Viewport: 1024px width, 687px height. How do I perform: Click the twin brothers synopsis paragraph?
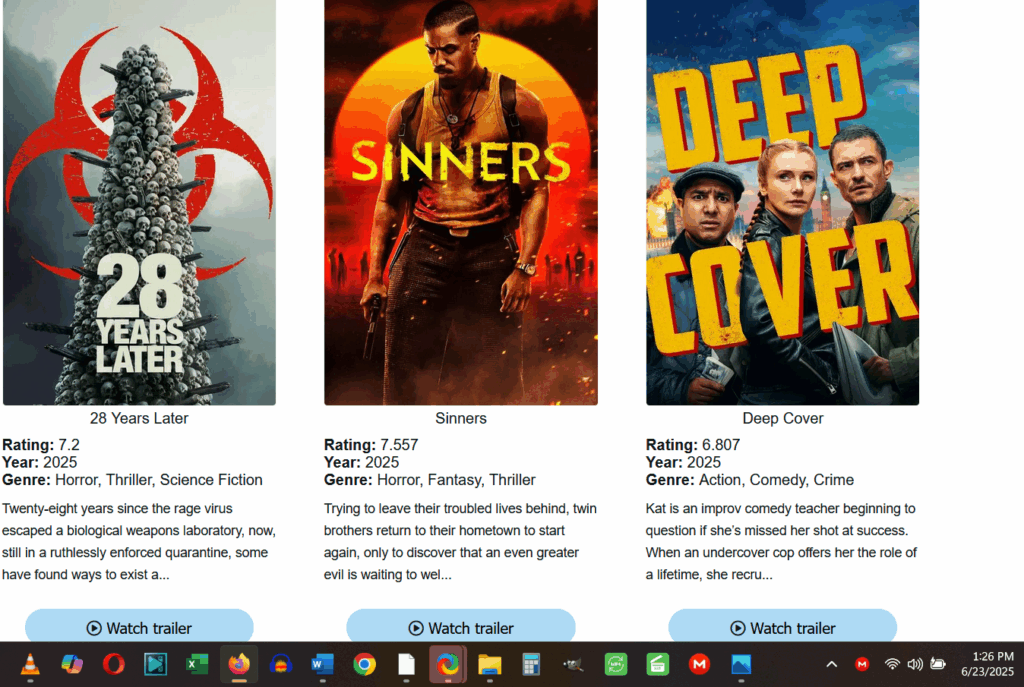[x=460, y=541]
